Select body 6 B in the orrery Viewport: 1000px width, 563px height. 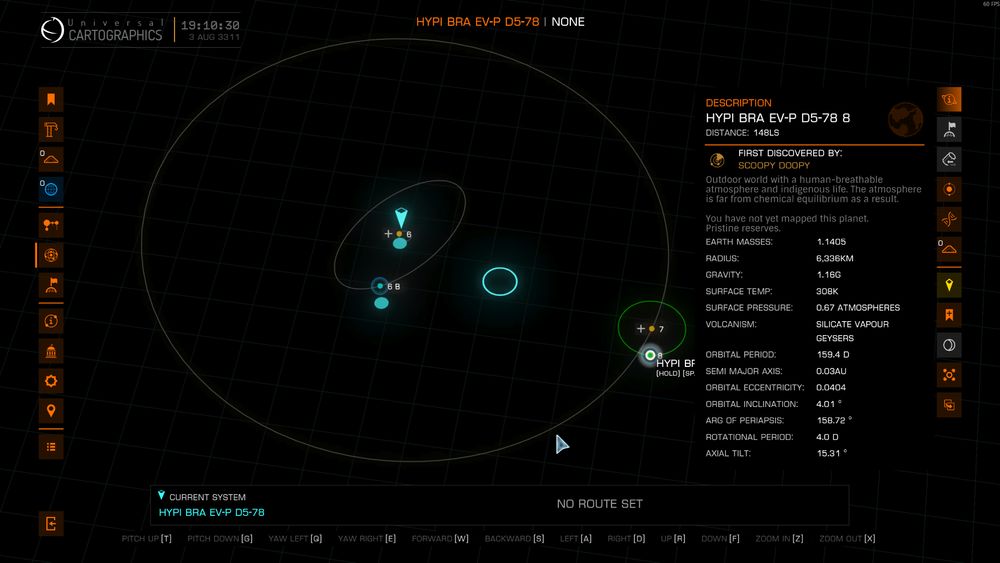380,286
